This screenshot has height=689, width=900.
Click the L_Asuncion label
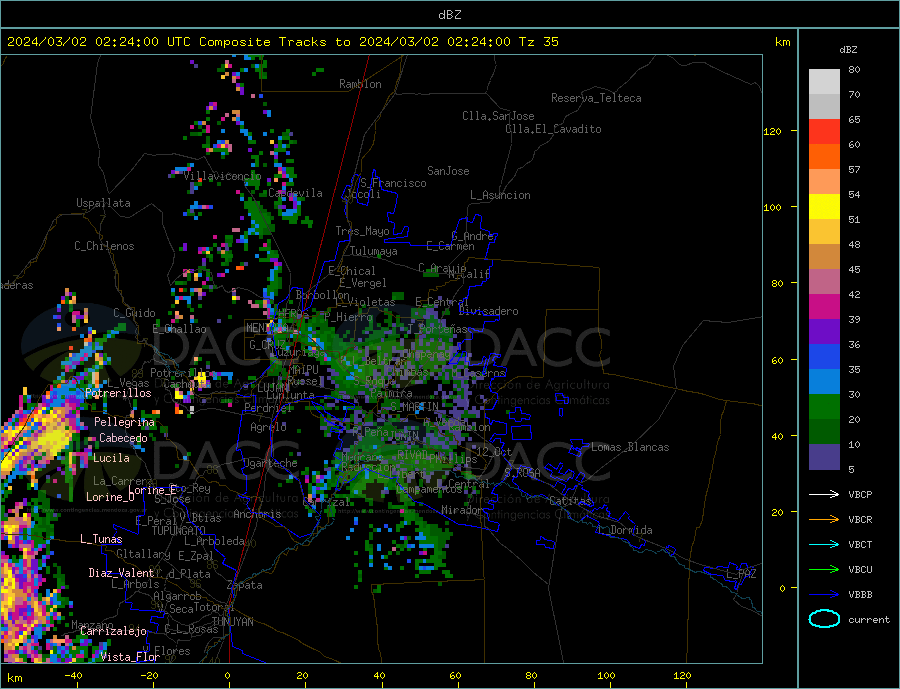[x=501, y=195]
